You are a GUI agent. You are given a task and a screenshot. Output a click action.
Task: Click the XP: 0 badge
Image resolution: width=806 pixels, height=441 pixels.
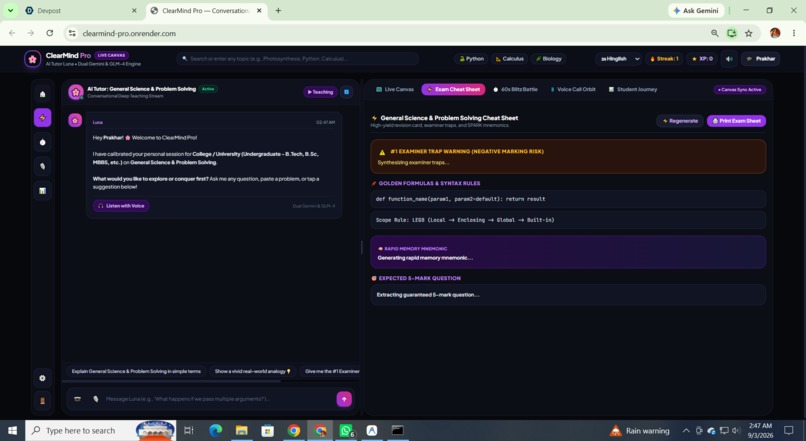[702, 59]
